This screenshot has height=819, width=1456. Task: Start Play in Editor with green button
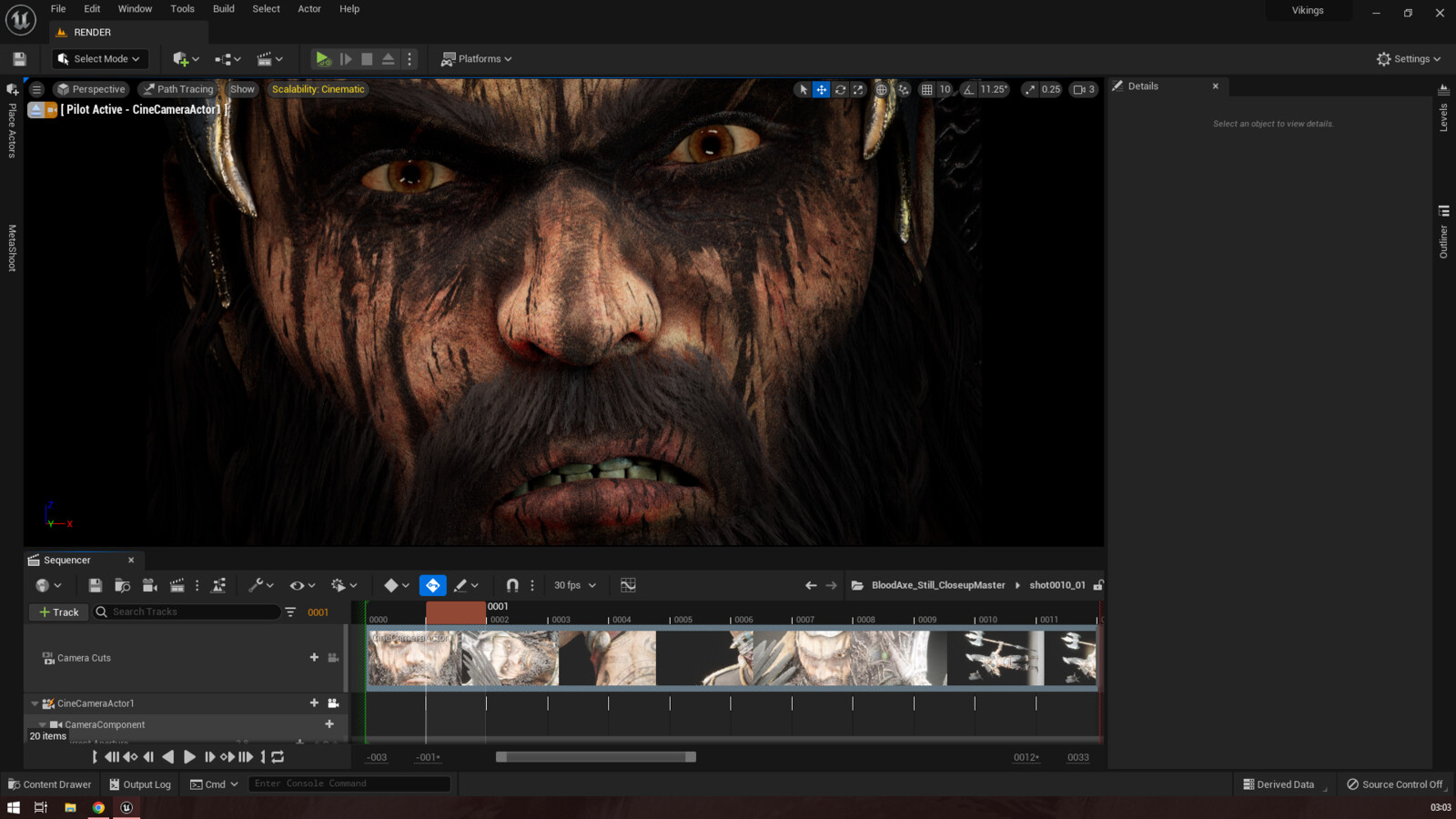(x=323, y=59)
